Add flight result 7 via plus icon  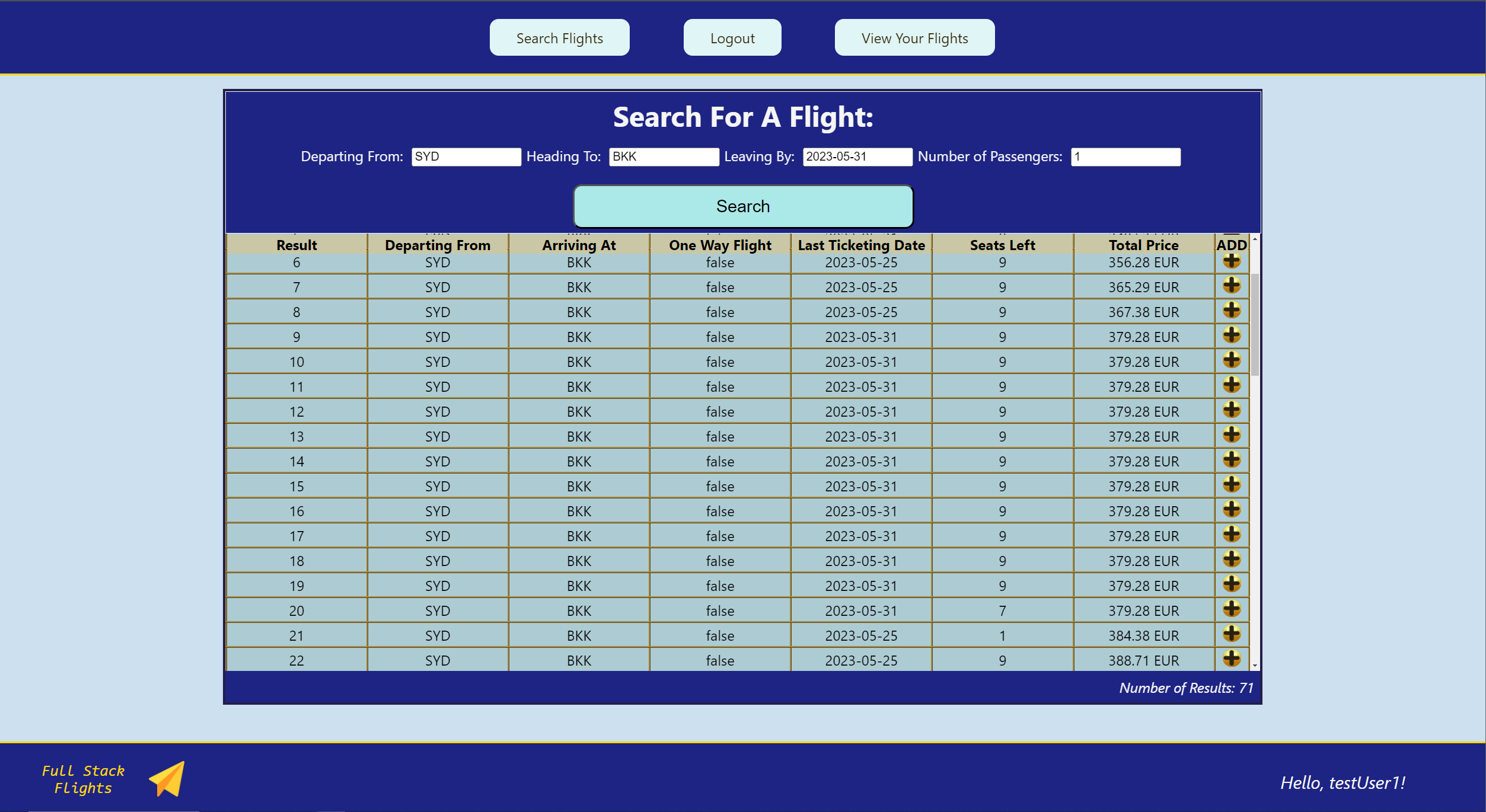coord(1231,286)
